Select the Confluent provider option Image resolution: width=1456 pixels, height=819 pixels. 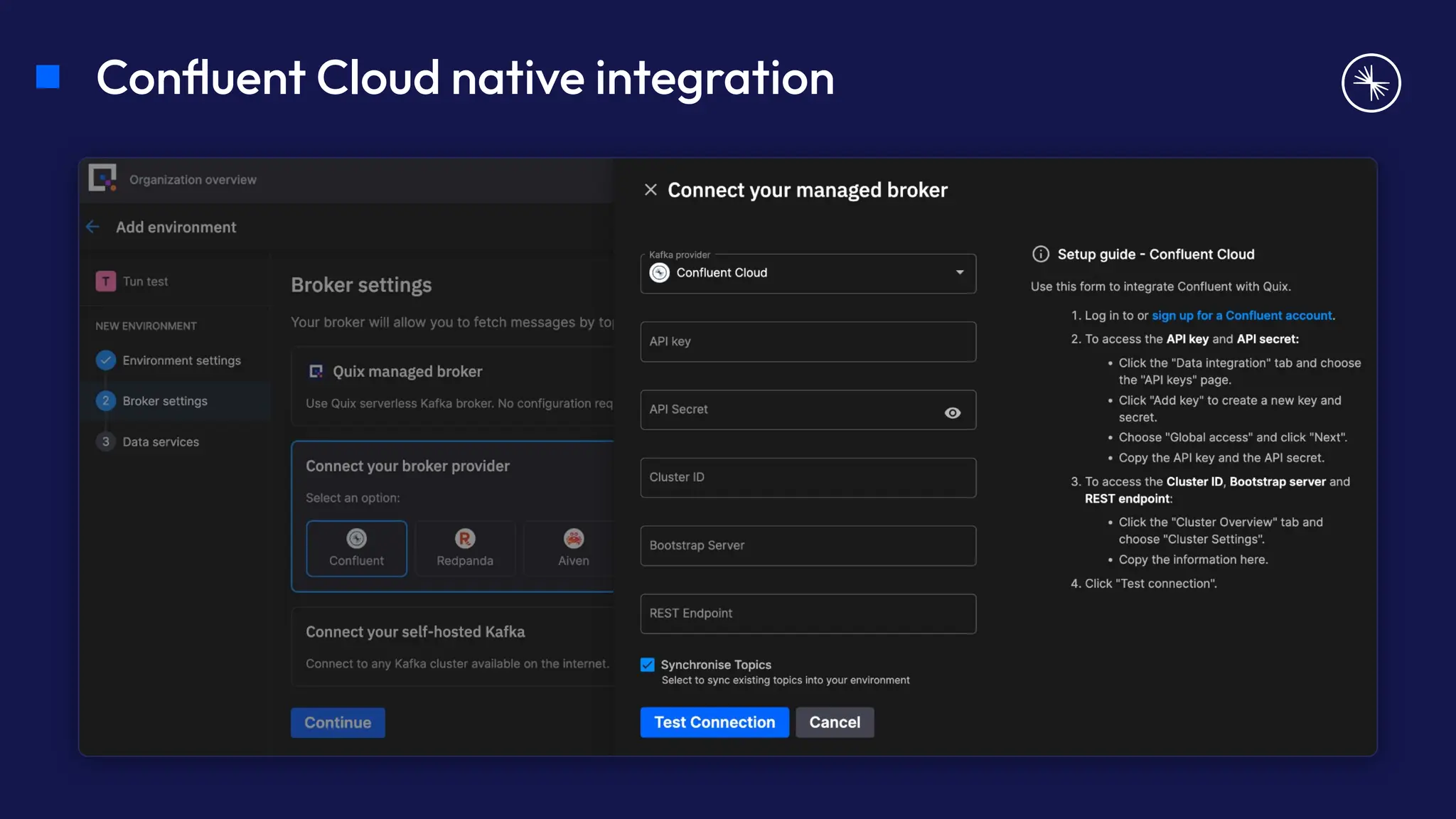coord(356,548)
